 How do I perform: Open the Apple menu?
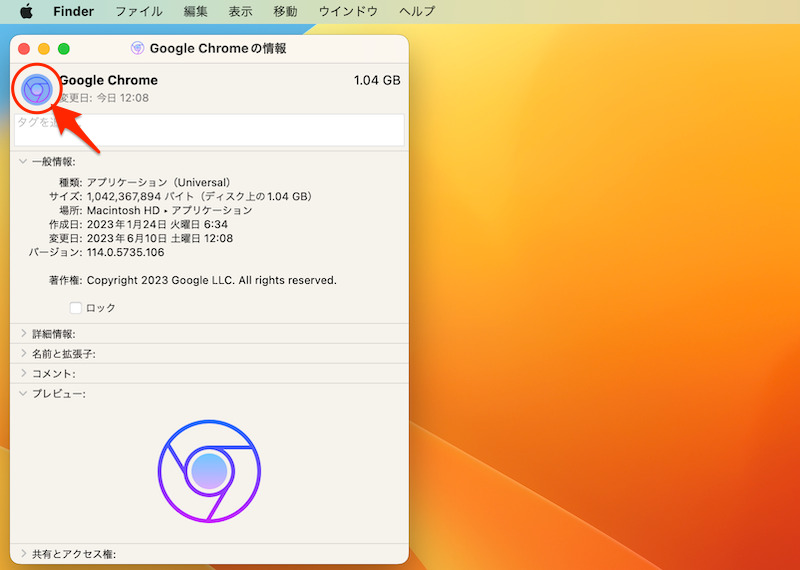(26, 12)
